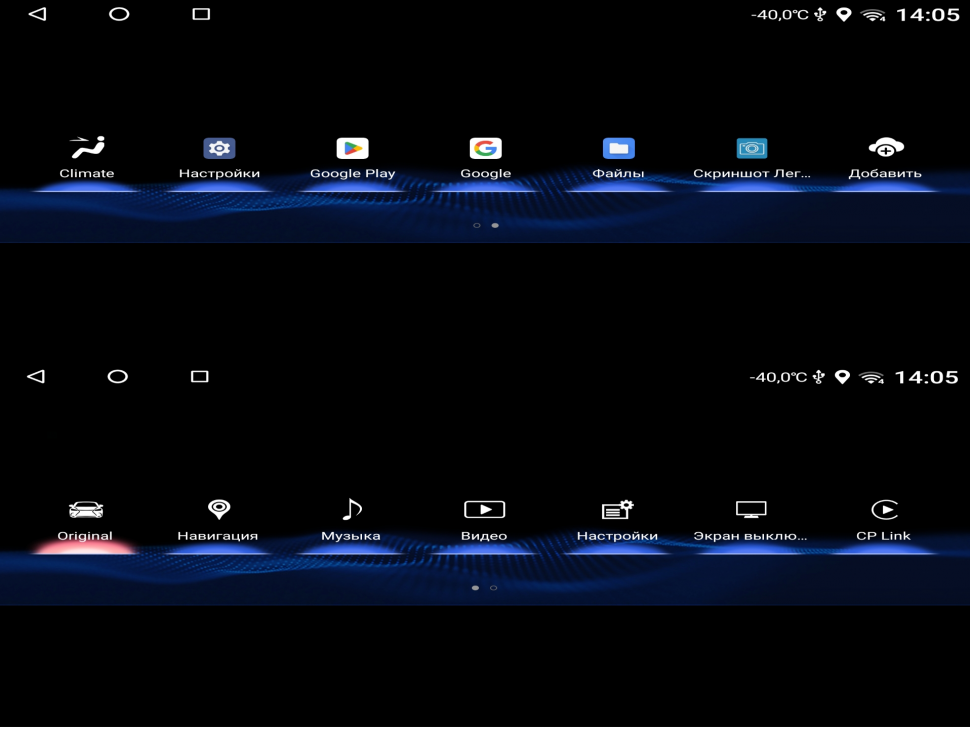Select second page dot in upper screen
Screen dimensions: 970x729
pos(495,225)
